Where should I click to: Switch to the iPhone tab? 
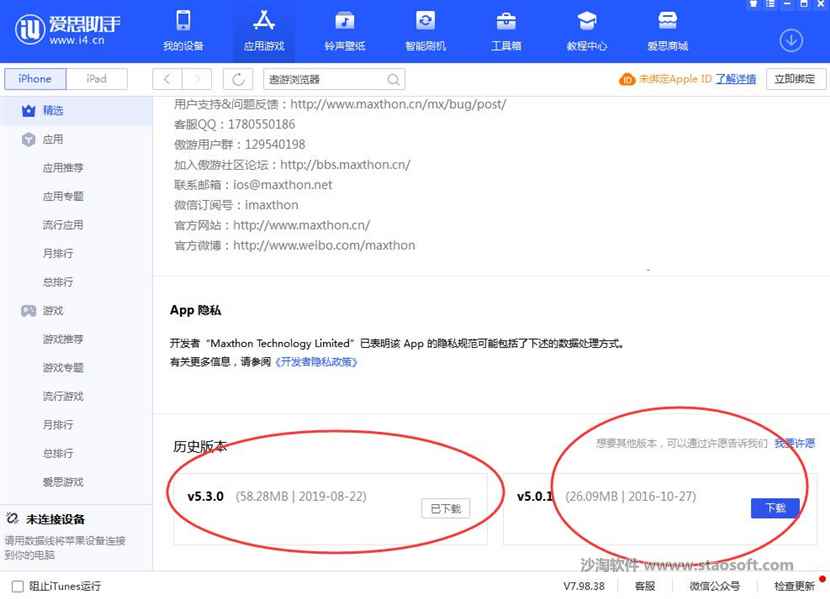[x=35, y=79]
